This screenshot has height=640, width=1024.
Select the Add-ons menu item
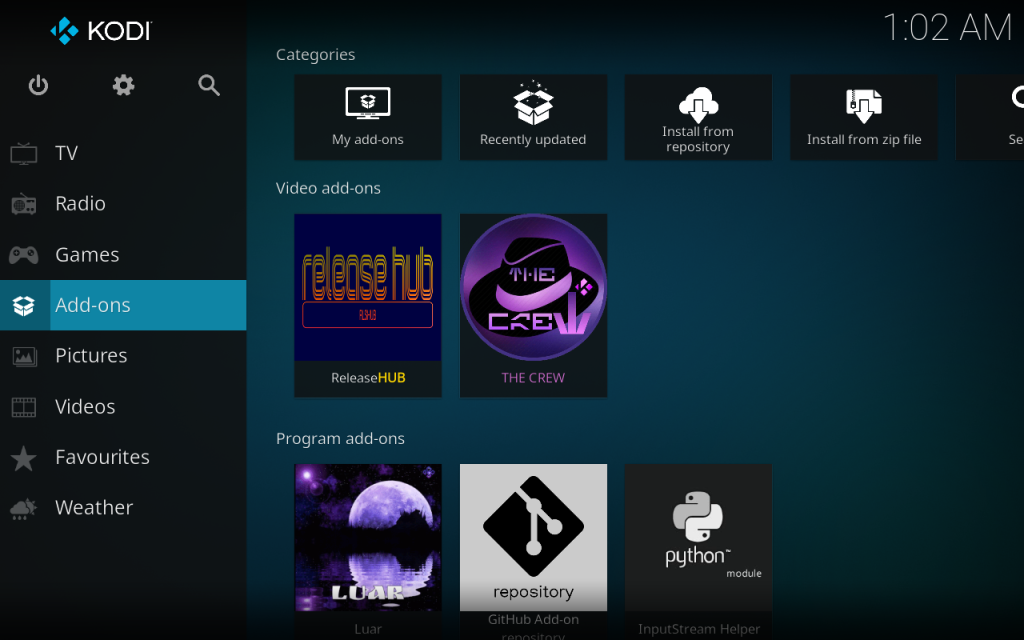coord(92,305)
